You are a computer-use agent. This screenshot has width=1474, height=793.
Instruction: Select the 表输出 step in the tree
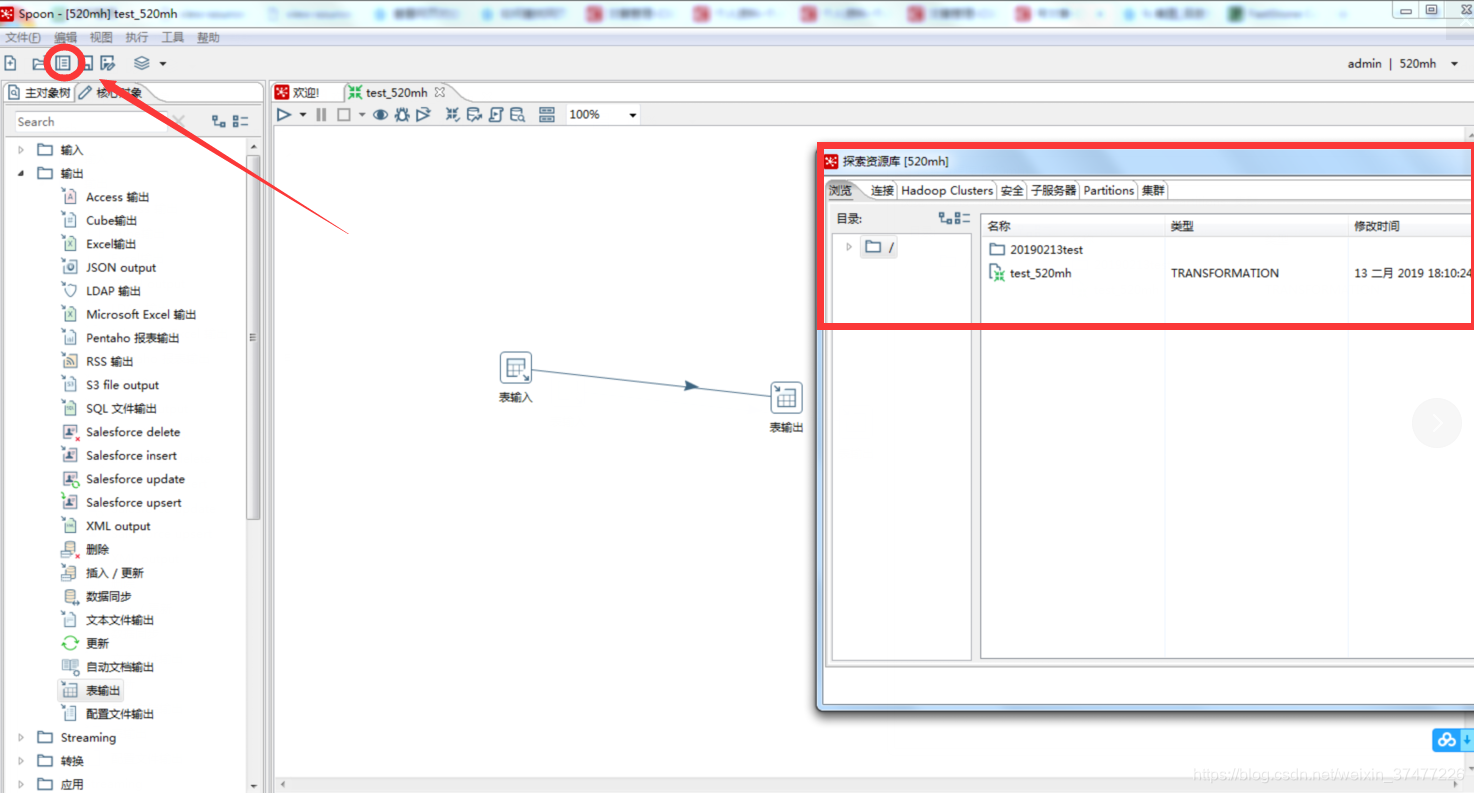point(91,691)
